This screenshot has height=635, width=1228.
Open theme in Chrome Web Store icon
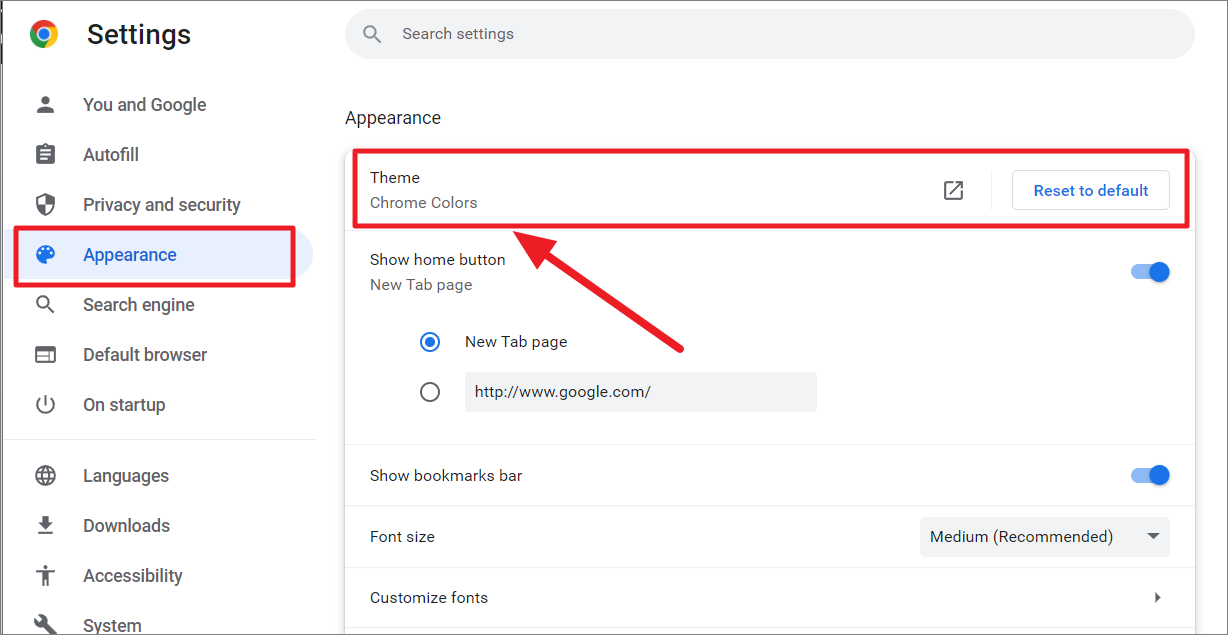pyautogui.click(x=954, y=190)
